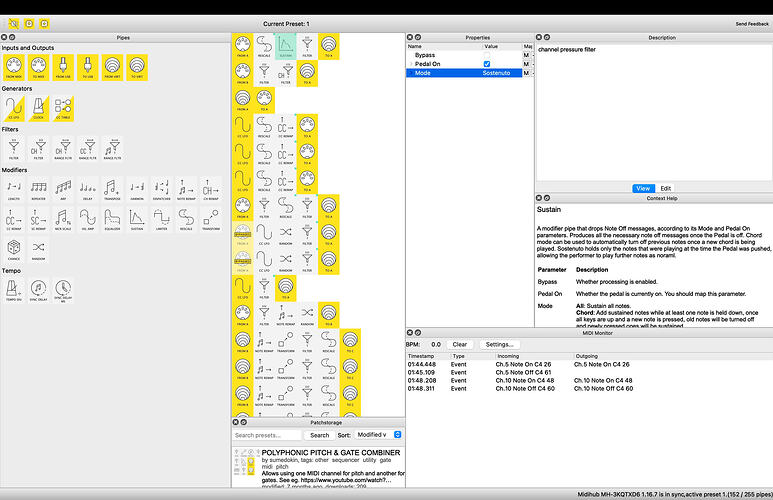Select the To Virtual pipe in palette
The width and height of the screenshot is (773, 500).
pyautogui.click(x=137, y=67)
